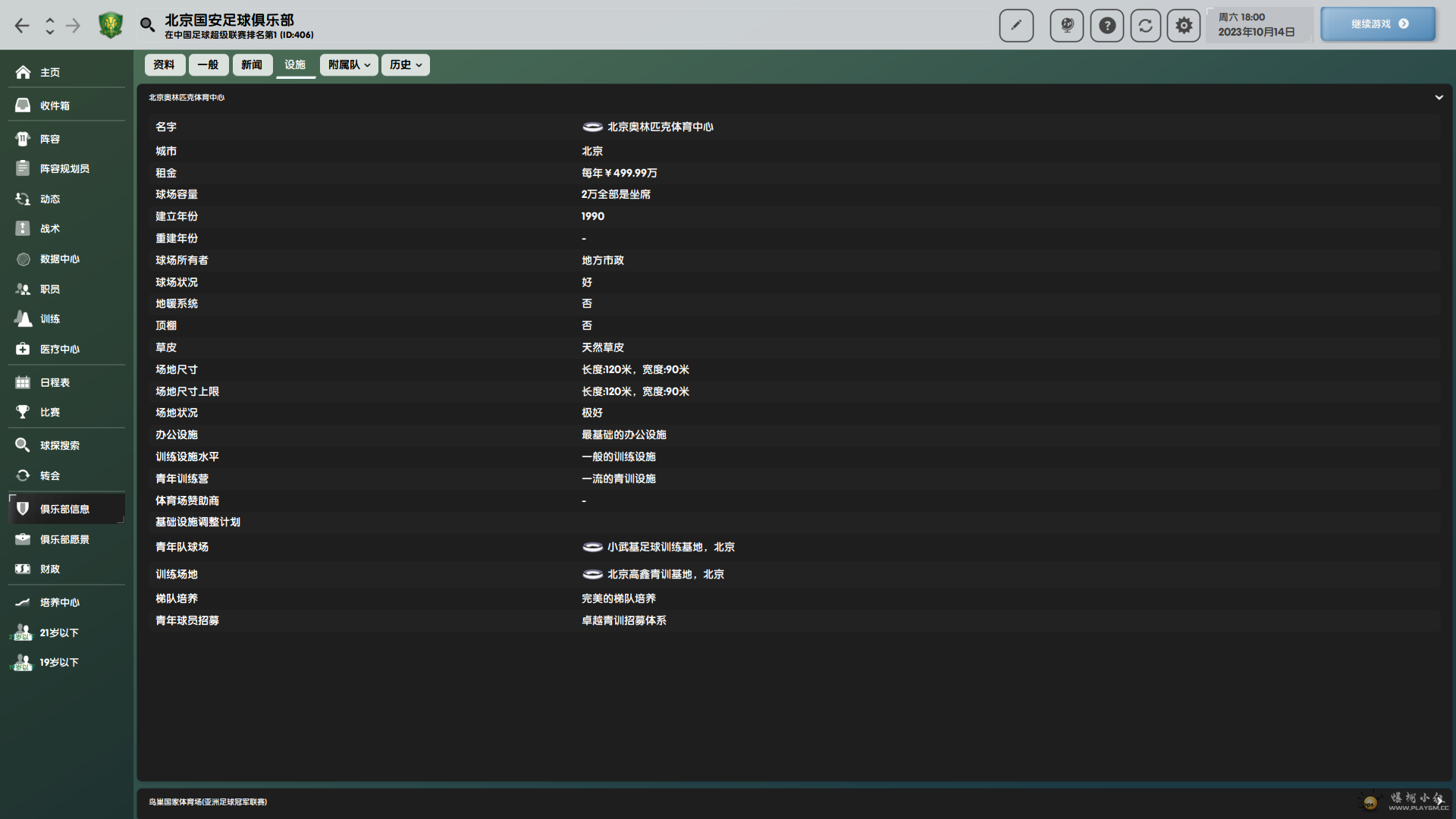Image resolution: width=1456 pixels, height=819 pixels.
Task: Open 日程表 schedule calendar
Action: (x=67, y=382)
